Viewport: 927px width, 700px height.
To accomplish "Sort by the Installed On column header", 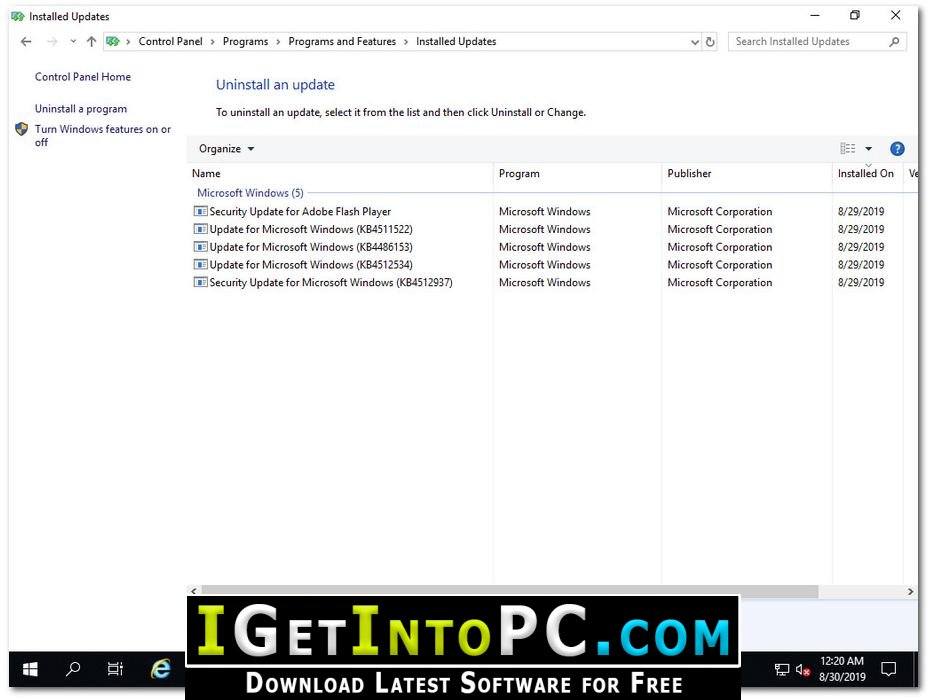I will (866, 173).
